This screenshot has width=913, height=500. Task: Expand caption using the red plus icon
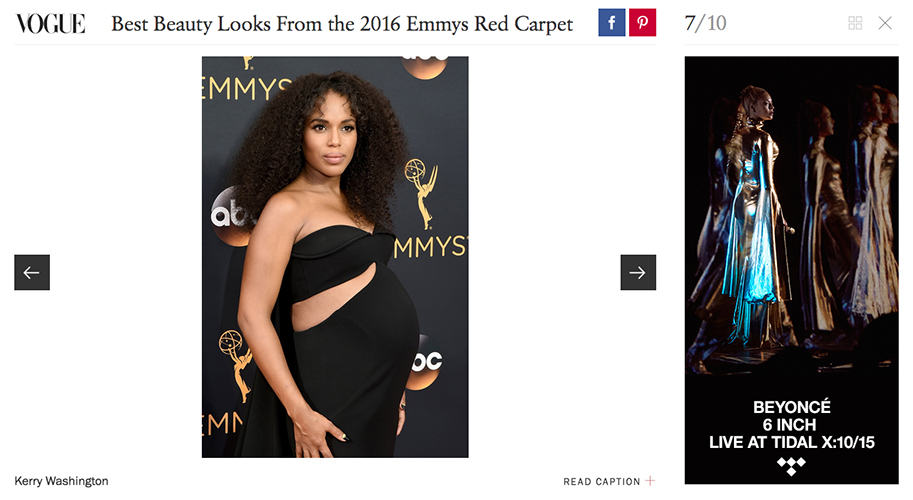[650, 481]
